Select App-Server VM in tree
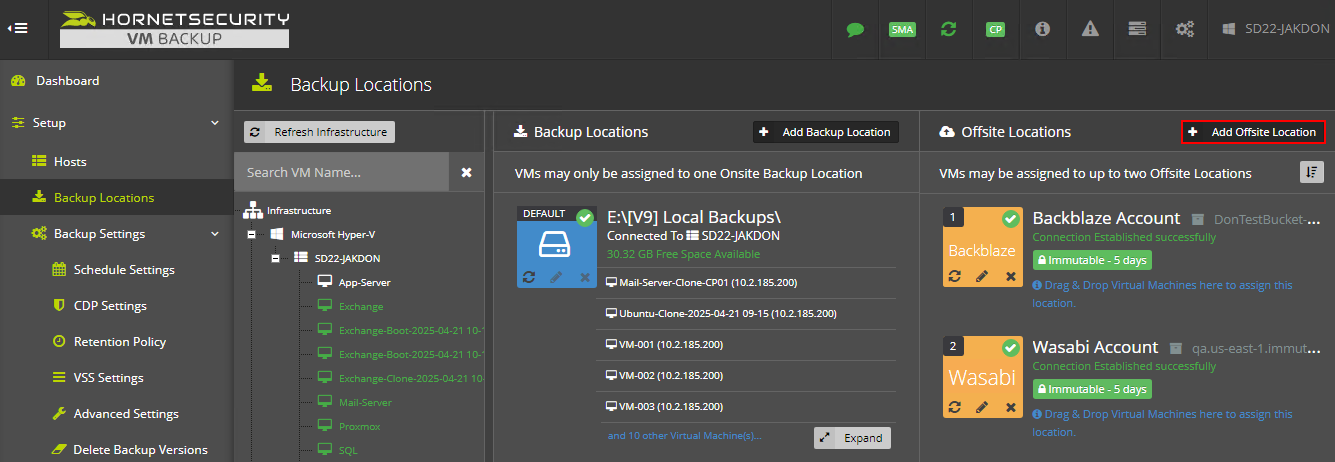 coord(364,283)
